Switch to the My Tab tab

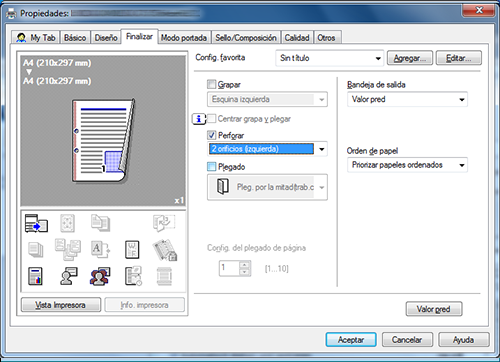tap(36, 38)
